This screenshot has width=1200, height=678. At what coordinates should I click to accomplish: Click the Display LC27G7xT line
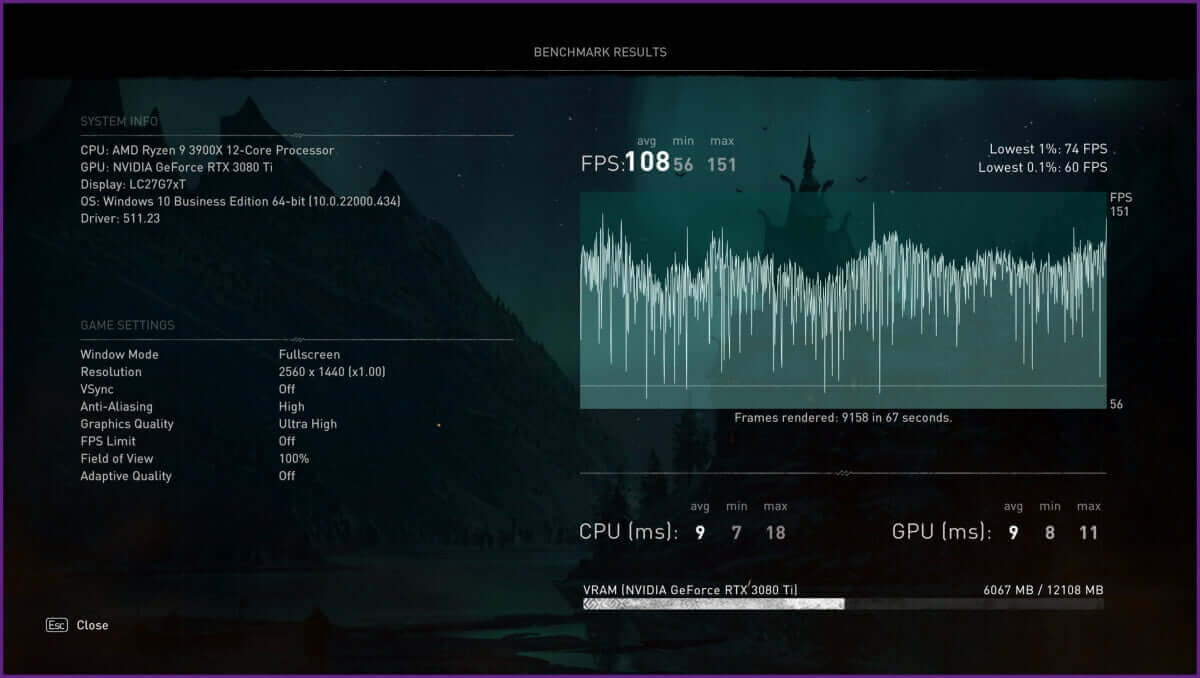[x=133, y=184]
